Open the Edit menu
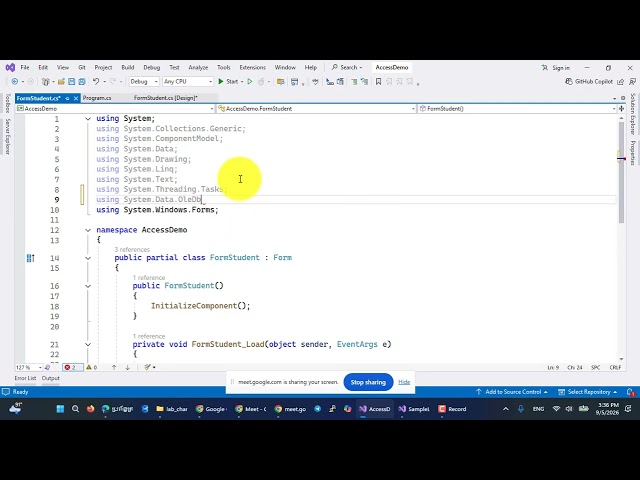The width and height of the screenshot is (640, 480). [x=43, y=67]
